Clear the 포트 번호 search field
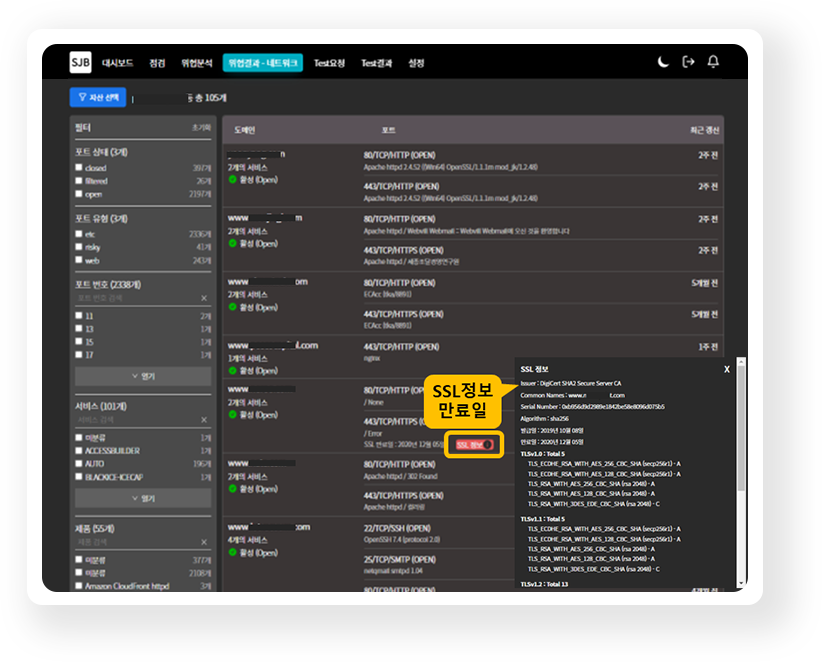Viewport: 822px width, 662px height. pos(204,298)
